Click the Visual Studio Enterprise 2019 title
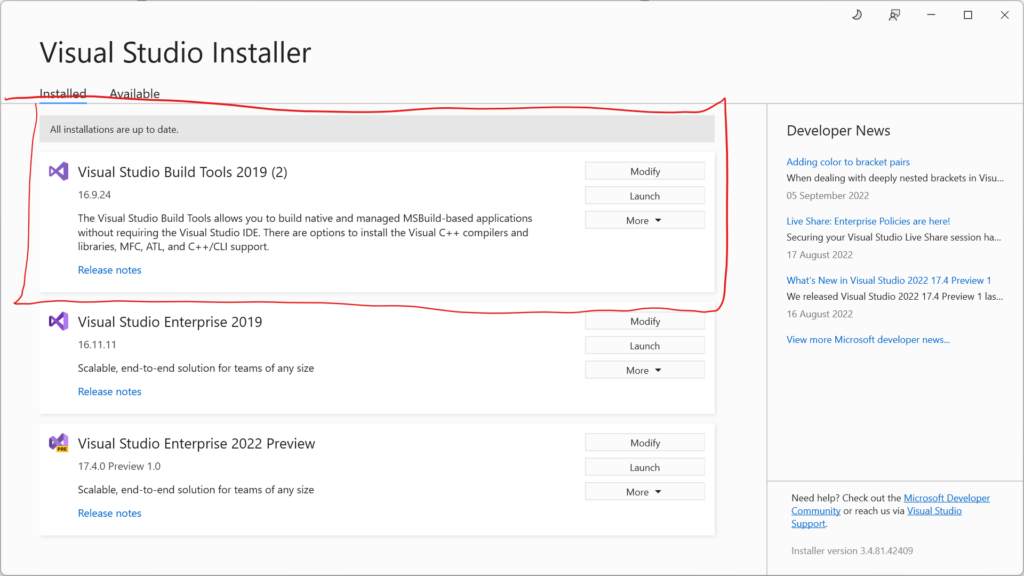Screen dimensions: 1024x576 click(170, 322)
